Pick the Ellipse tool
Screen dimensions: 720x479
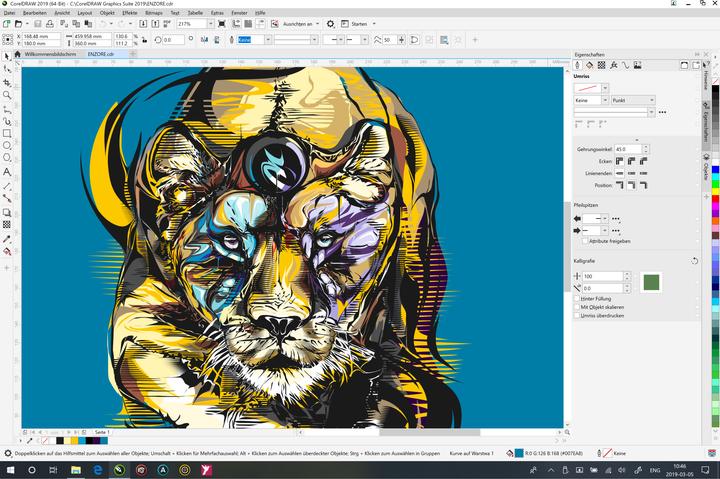coord(7,146)
